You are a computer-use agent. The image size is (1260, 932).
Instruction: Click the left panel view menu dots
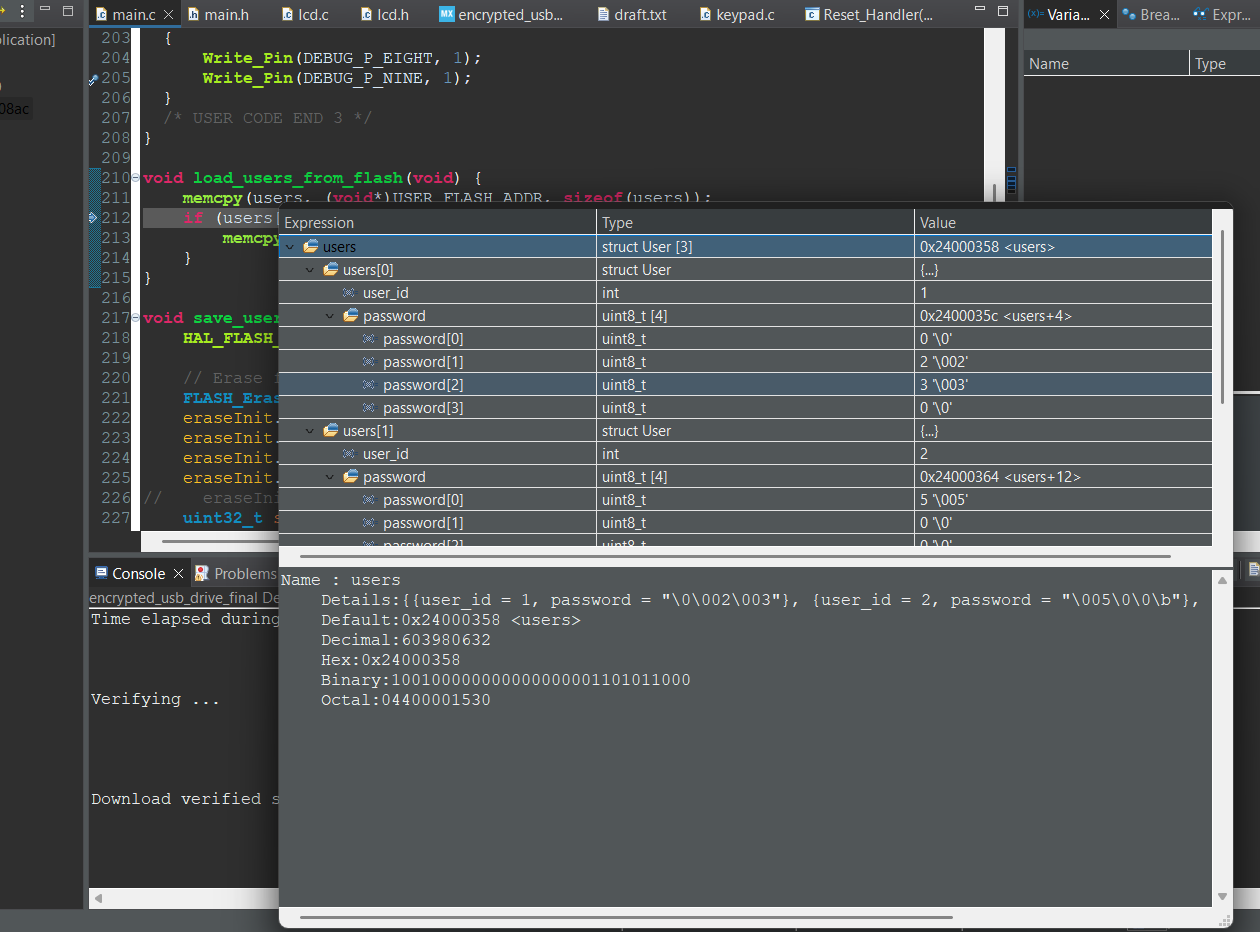pyautogui.click(x=23, y=12)
